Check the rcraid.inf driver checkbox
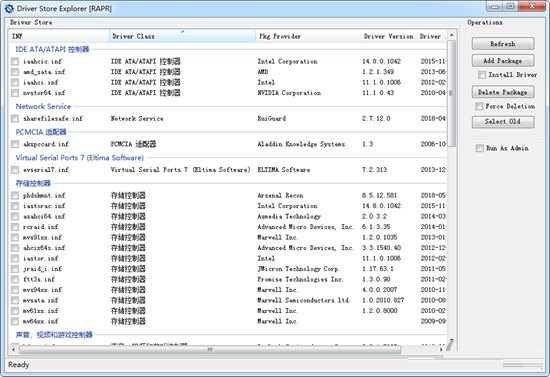Image resolution: width=550 pixels, height=377 pixels. [x=15, y=227]
